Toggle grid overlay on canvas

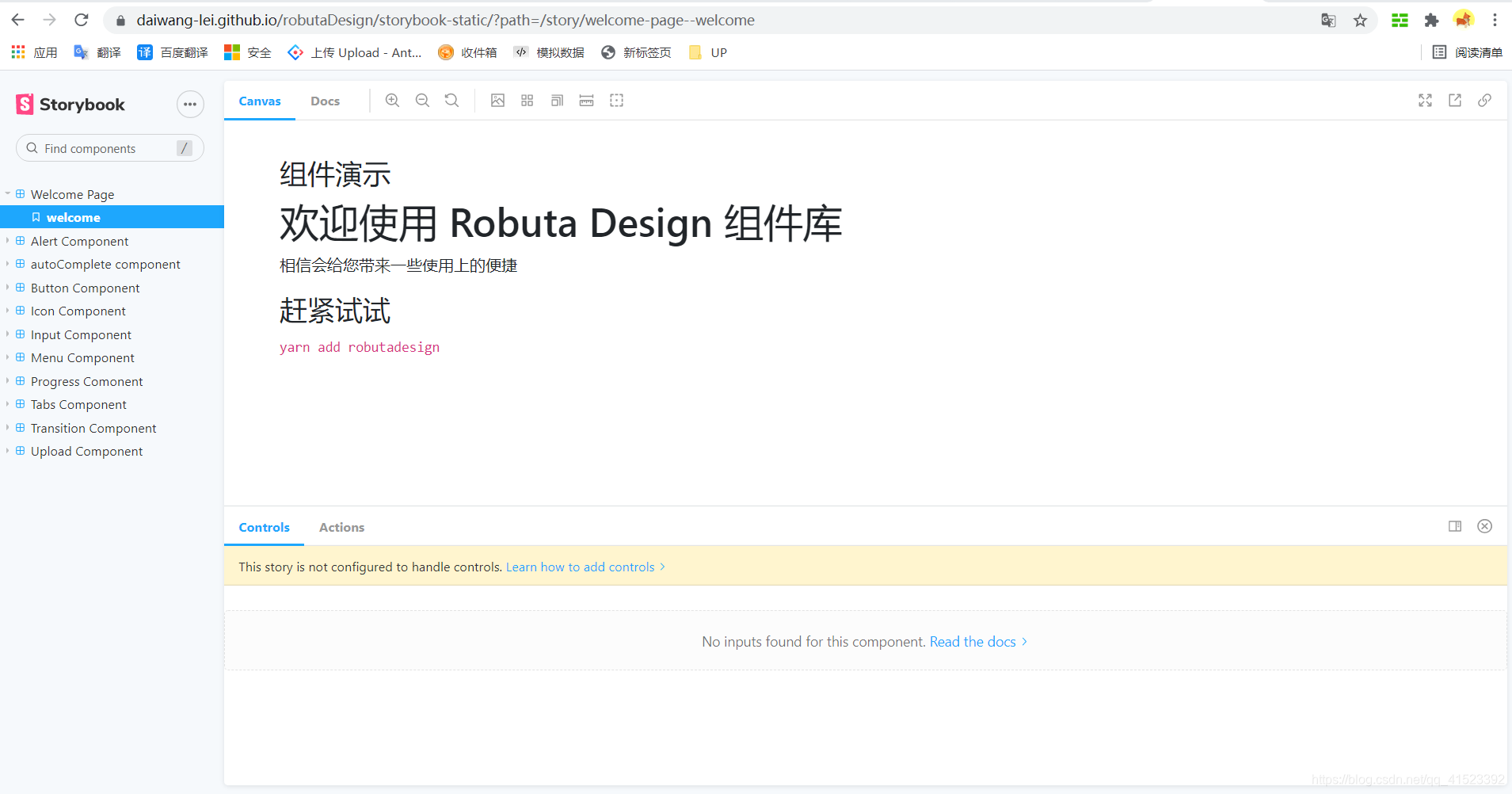(x=527, y=101)
